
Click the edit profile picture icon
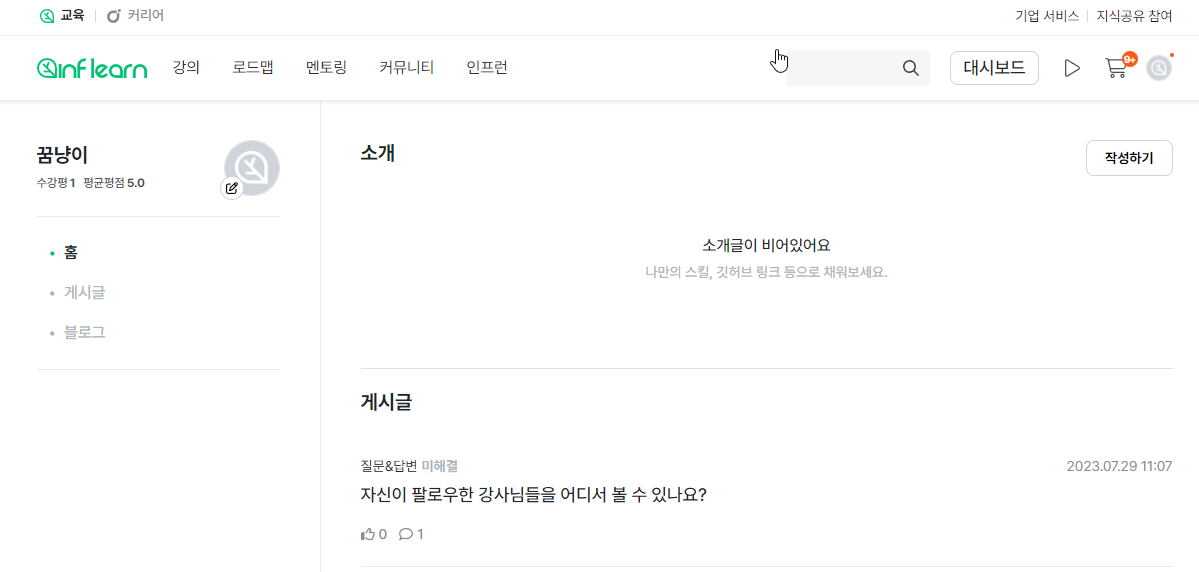(x=232, y=188)
